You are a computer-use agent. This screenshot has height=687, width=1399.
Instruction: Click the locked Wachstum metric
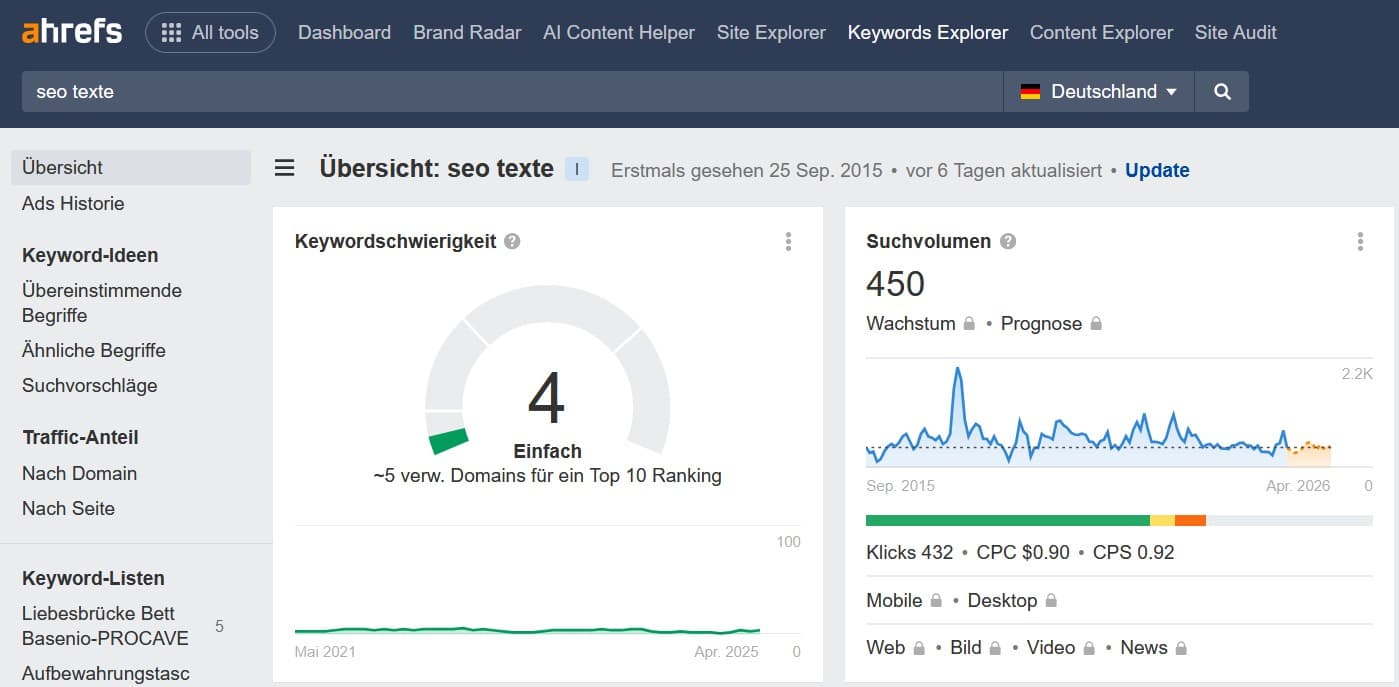point(920,323)
